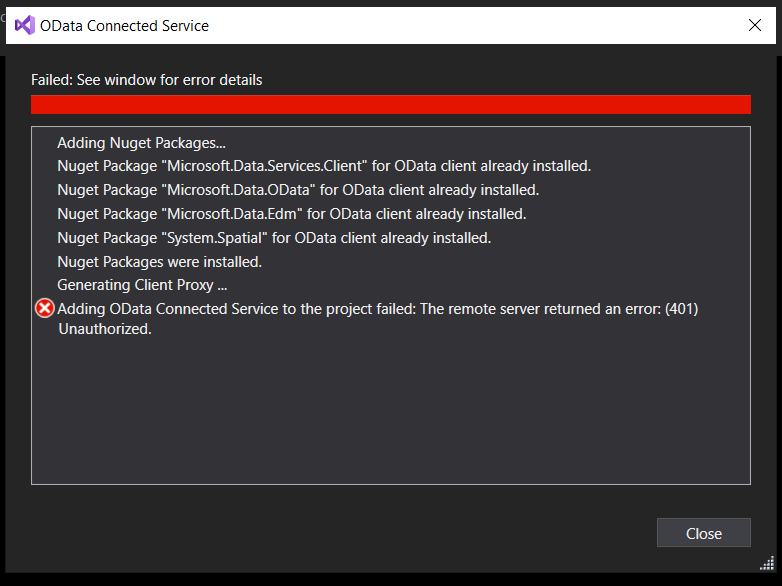Screen dimensions: 782x586
Task: Click the resize grip in the corner
Action: [767, 563]
